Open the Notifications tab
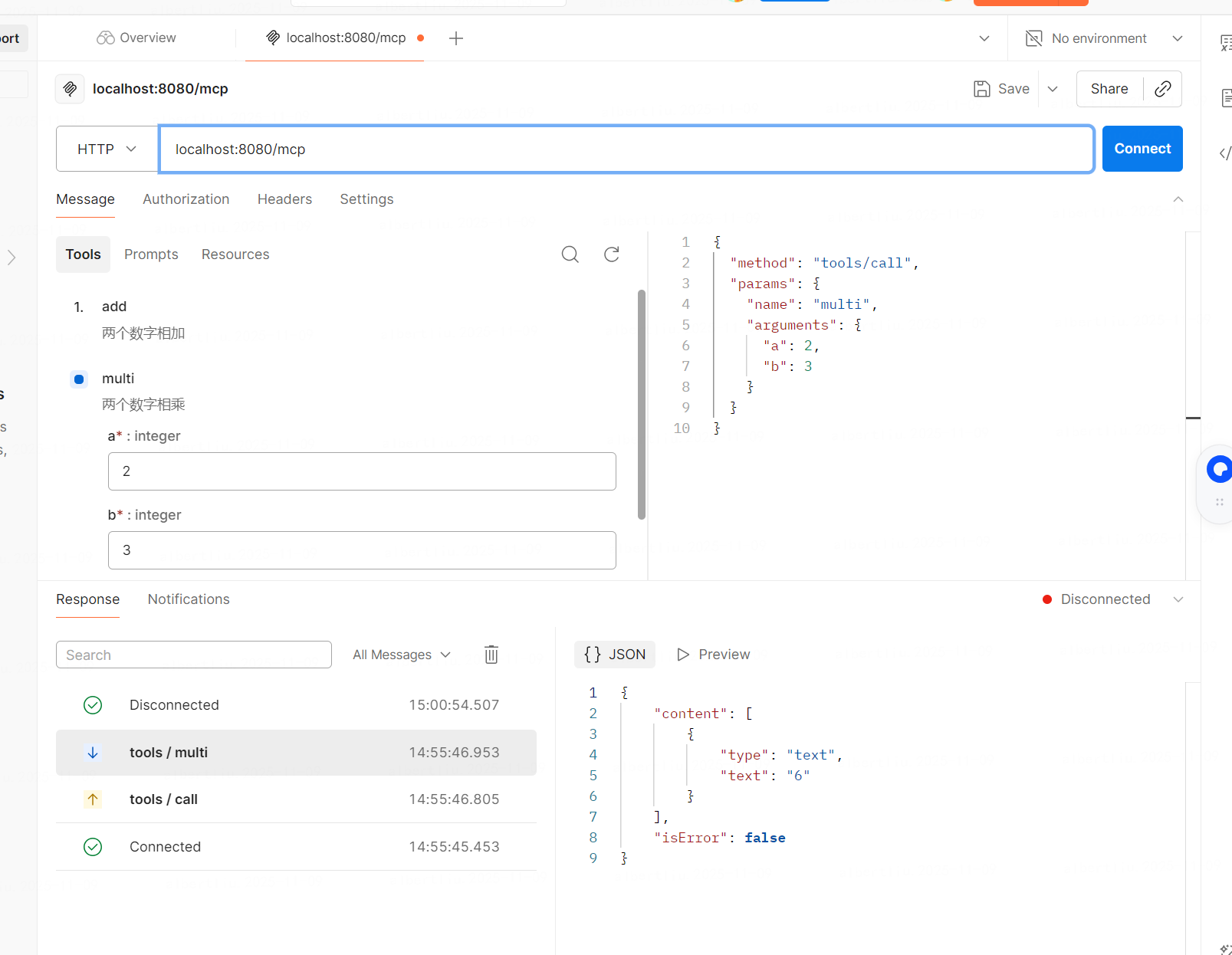 point(189,599)
